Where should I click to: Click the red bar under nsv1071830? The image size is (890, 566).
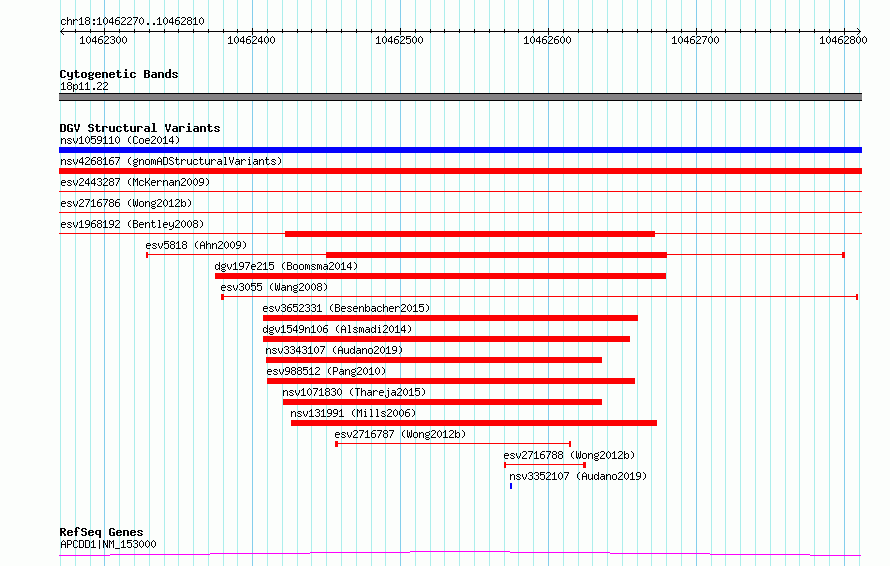(442, 402)
